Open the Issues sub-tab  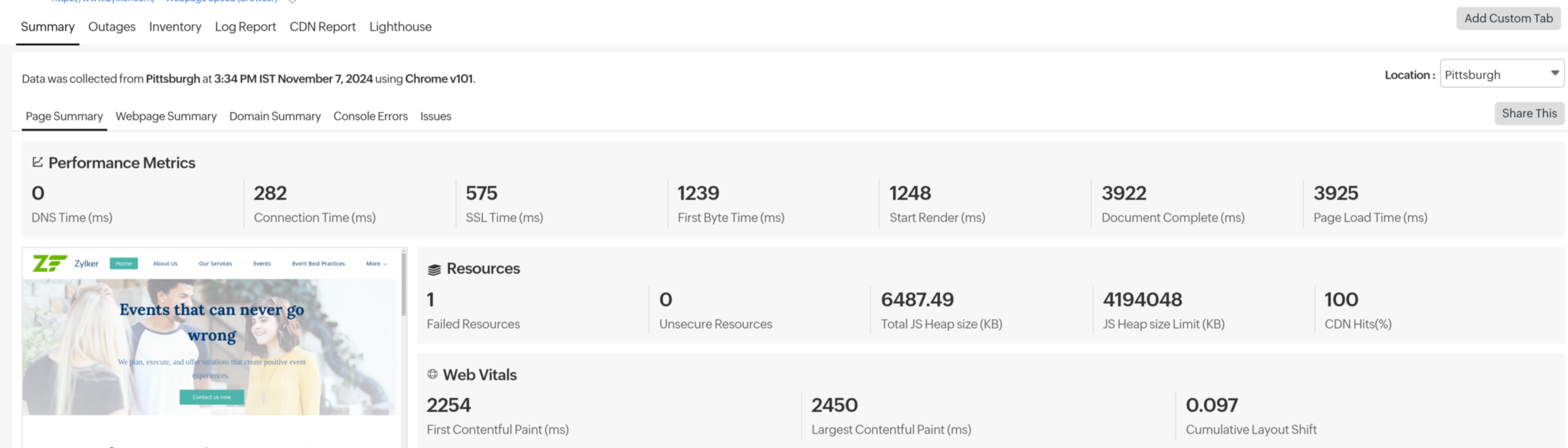click(435, 116)
